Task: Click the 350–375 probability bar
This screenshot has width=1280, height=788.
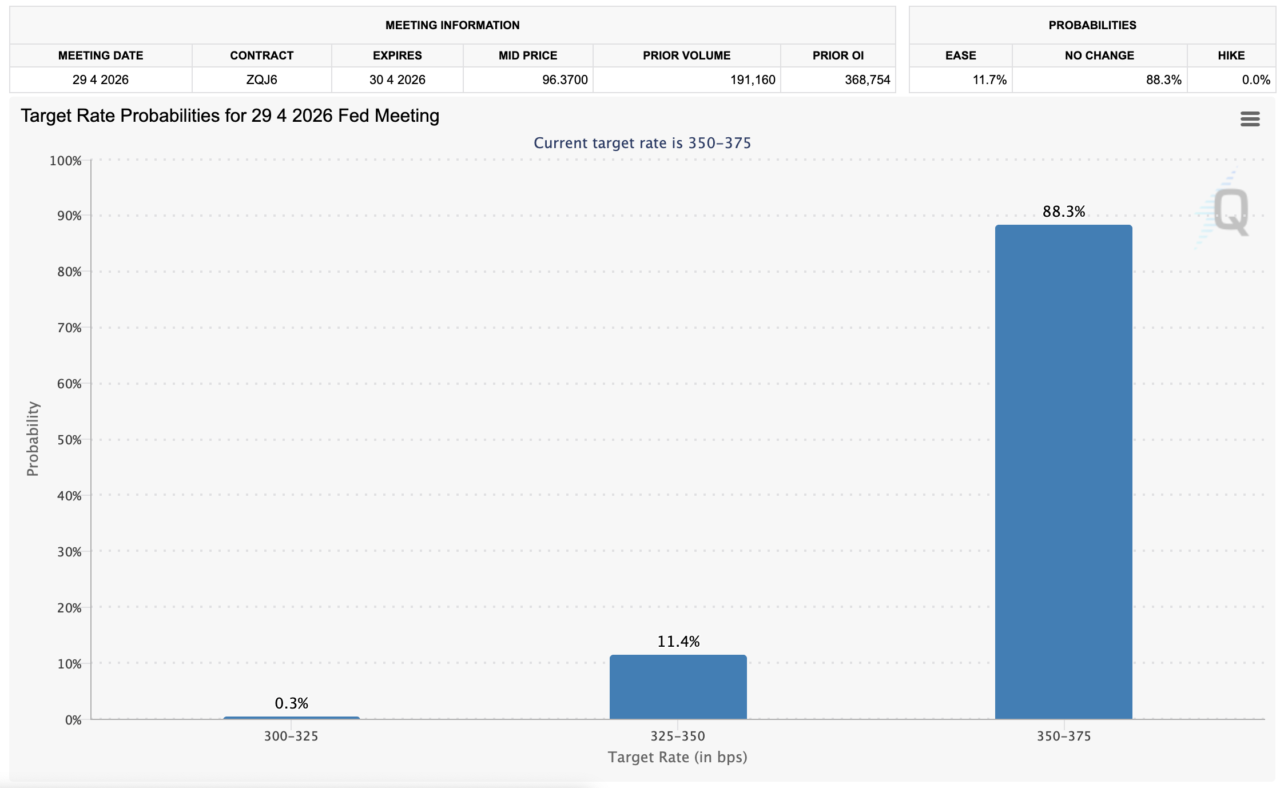Action: tap(1063, 470)
